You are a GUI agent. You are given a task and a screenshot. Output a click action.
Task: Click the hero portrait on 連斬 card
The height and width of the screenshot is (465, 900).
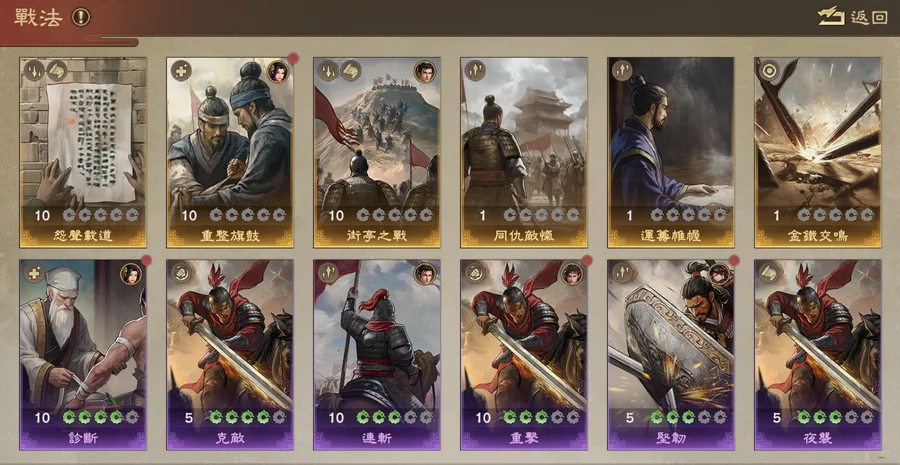425,274
